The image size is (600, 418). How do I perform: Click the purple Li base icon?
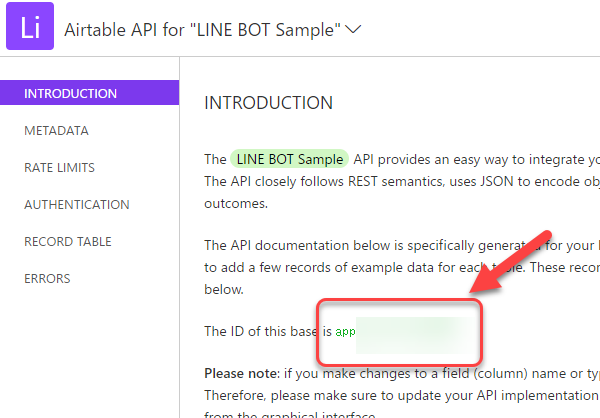point(30,27)
